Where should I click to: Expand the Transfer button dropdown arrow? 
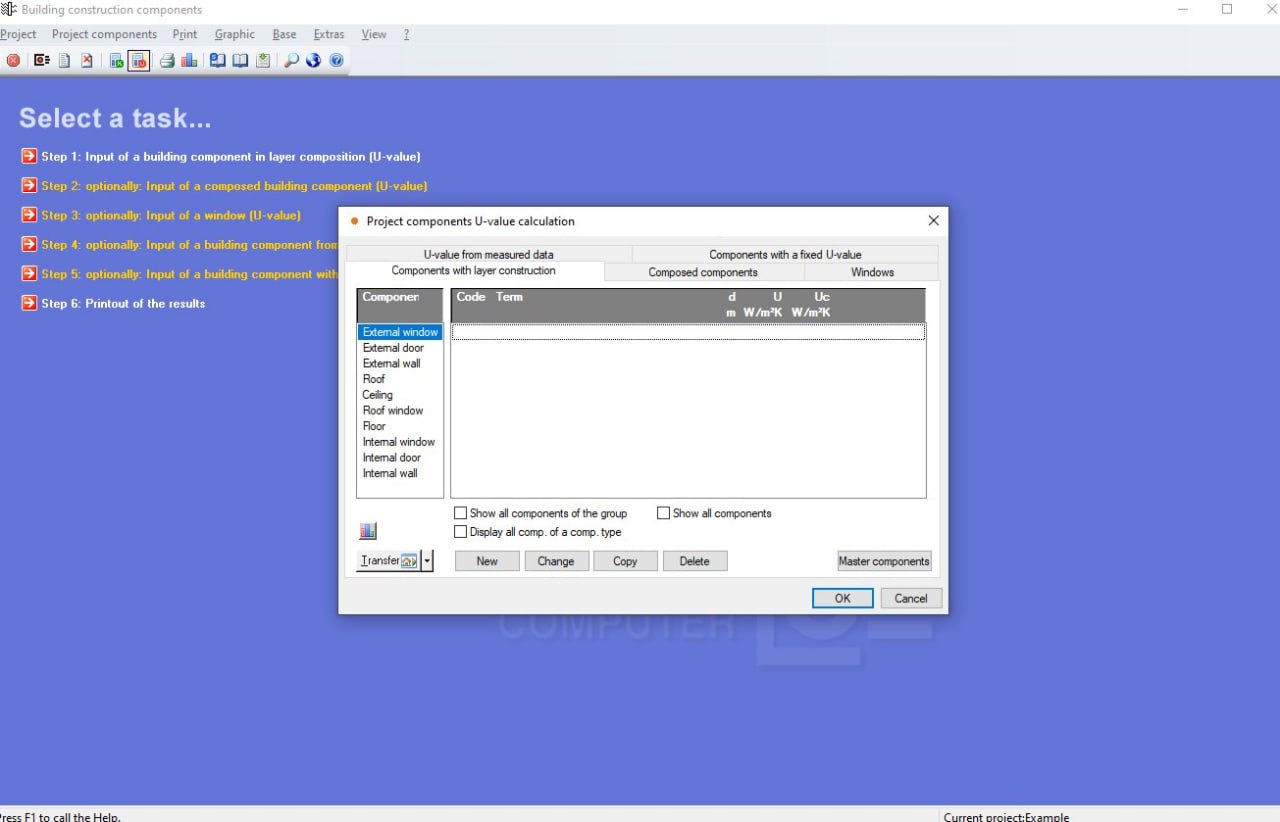click(x=428, y=561)
